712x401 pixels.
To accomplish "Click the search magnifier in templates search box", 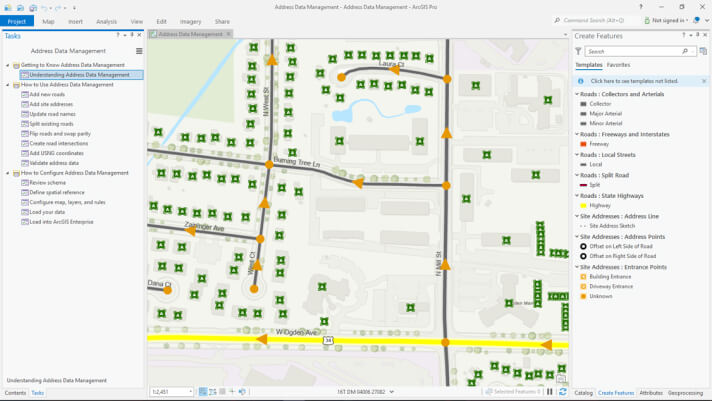I will tap(685, 51).
